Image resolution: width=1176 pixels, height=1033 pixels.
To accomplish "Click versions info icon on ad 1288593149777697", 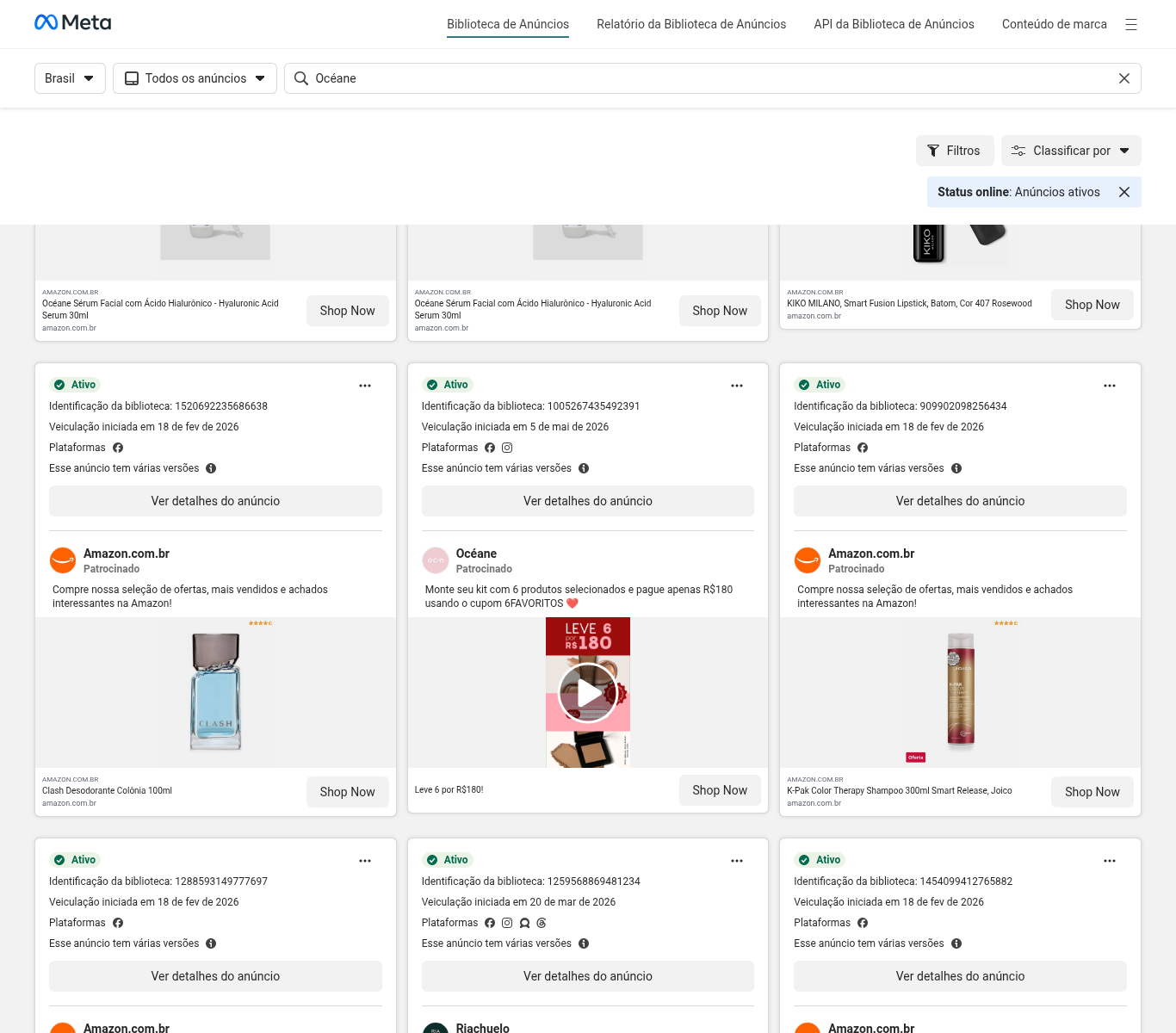I will pyautogui.click(x=211, y=943).
